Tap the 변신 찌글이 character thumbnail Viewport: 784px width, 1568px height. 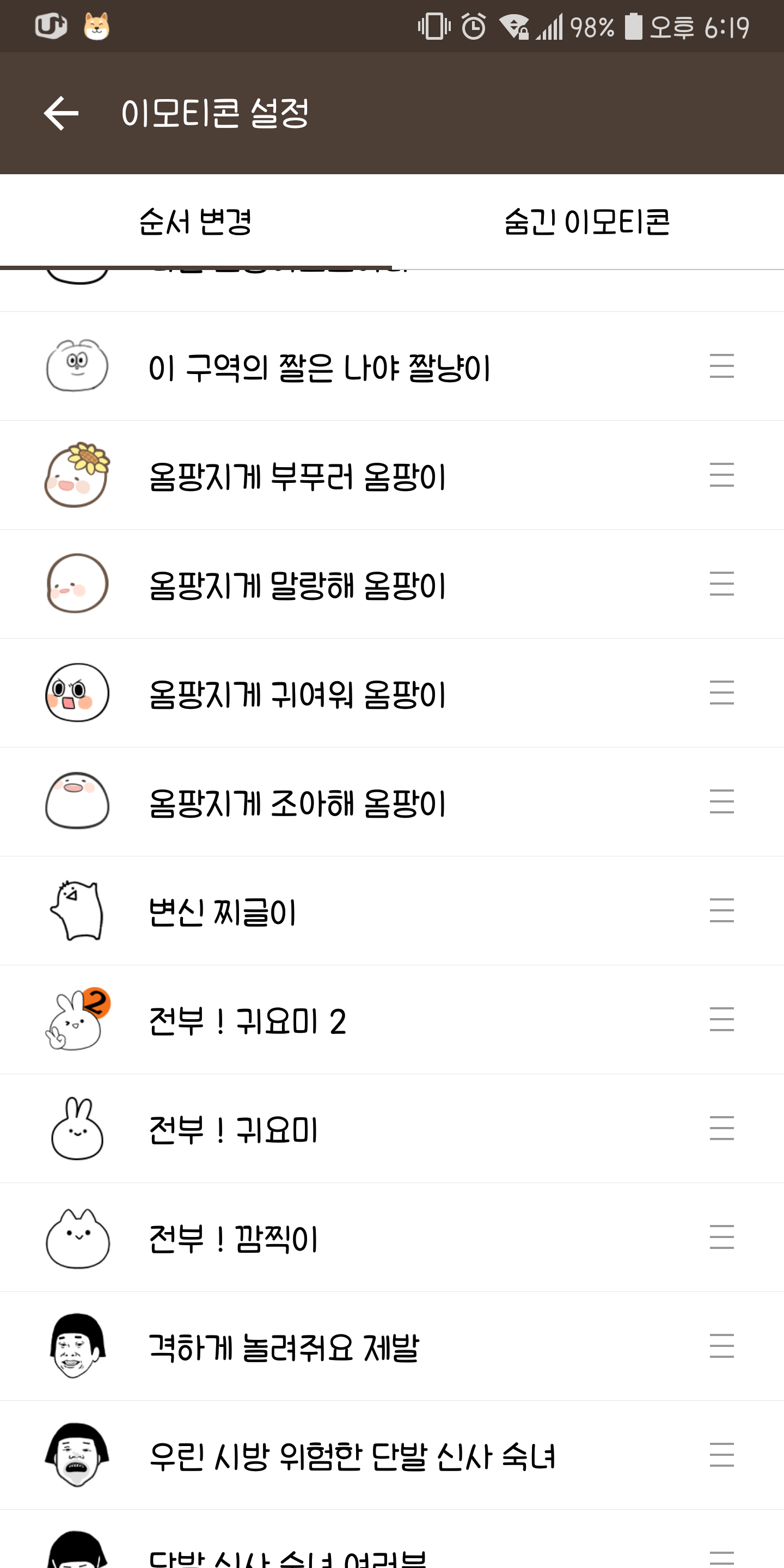(77, 911)
